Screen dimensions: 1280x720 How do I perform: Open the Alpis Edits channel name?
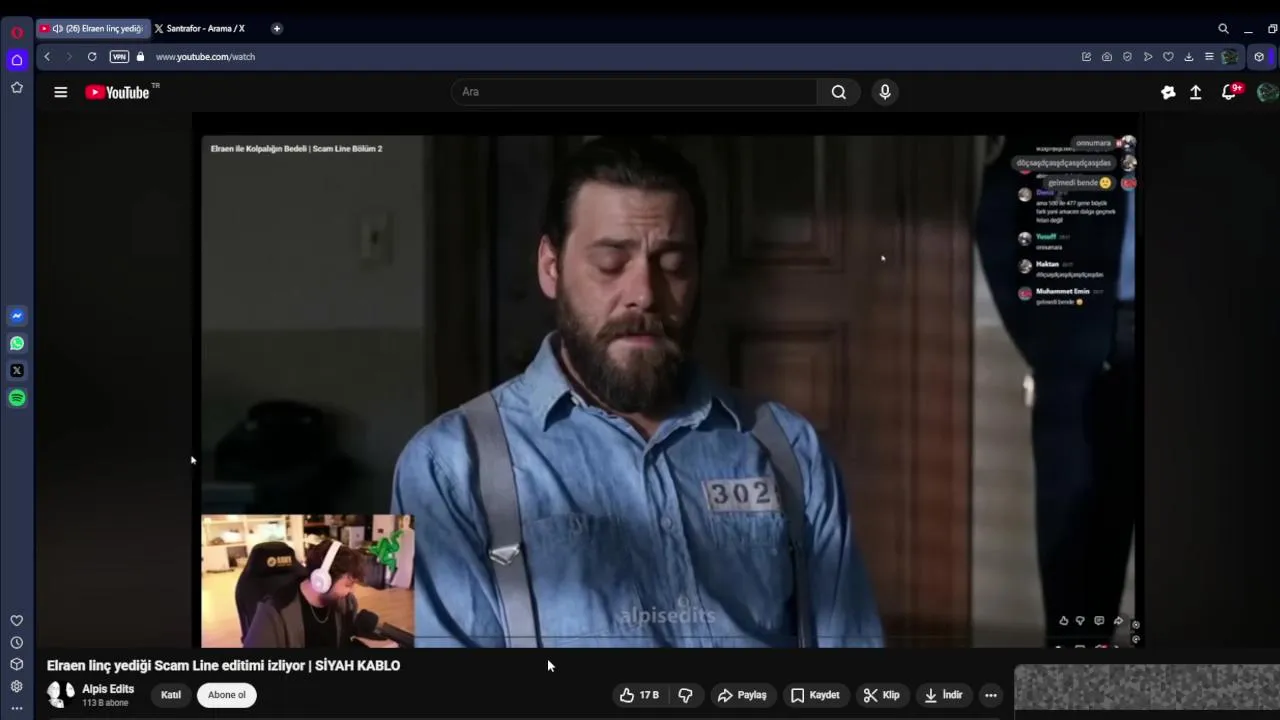tap(108, 689)
